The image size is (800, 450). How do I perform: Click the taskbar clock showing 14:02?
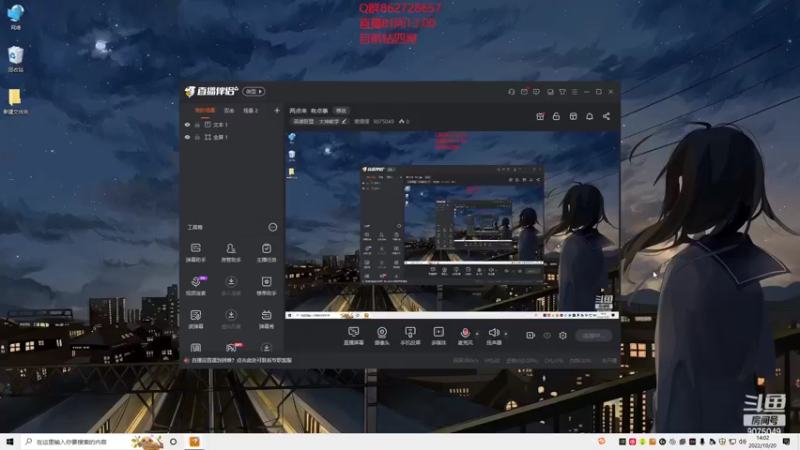click(762, 441)
